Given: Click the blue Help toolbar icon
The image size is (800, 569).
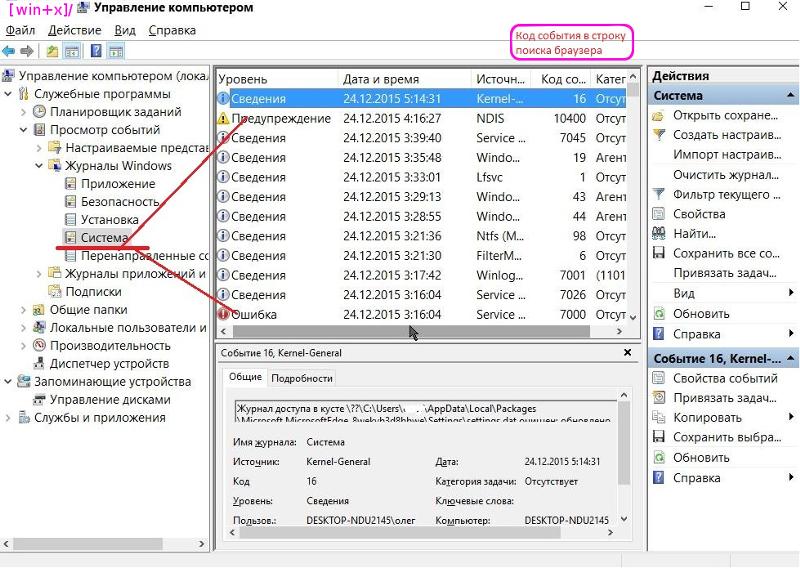Looking at the screenshot, I should 96,51.
